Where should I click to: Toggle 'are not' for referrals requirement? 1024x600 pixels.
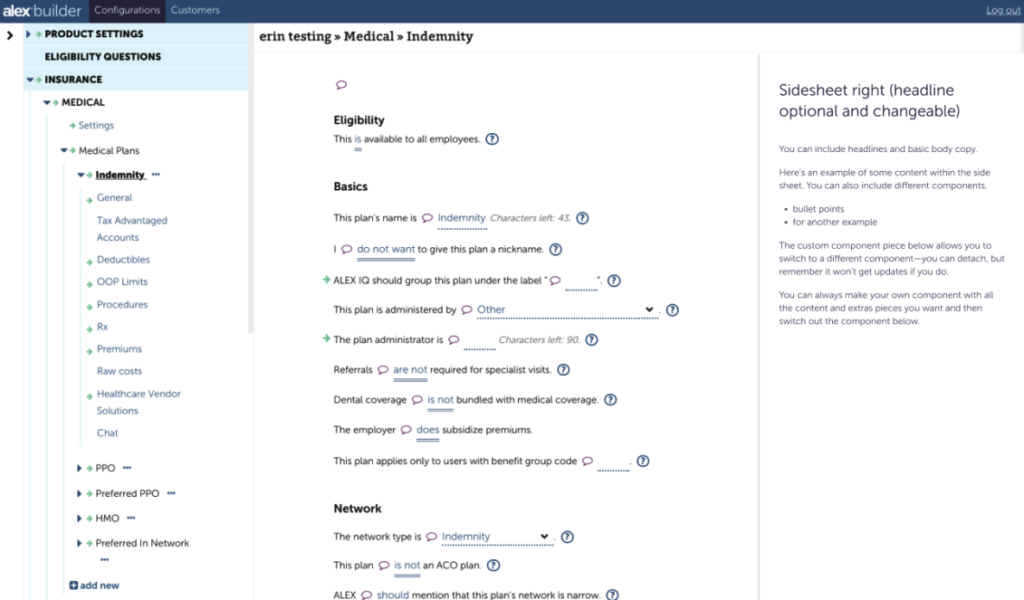click(x=410, y=370)
